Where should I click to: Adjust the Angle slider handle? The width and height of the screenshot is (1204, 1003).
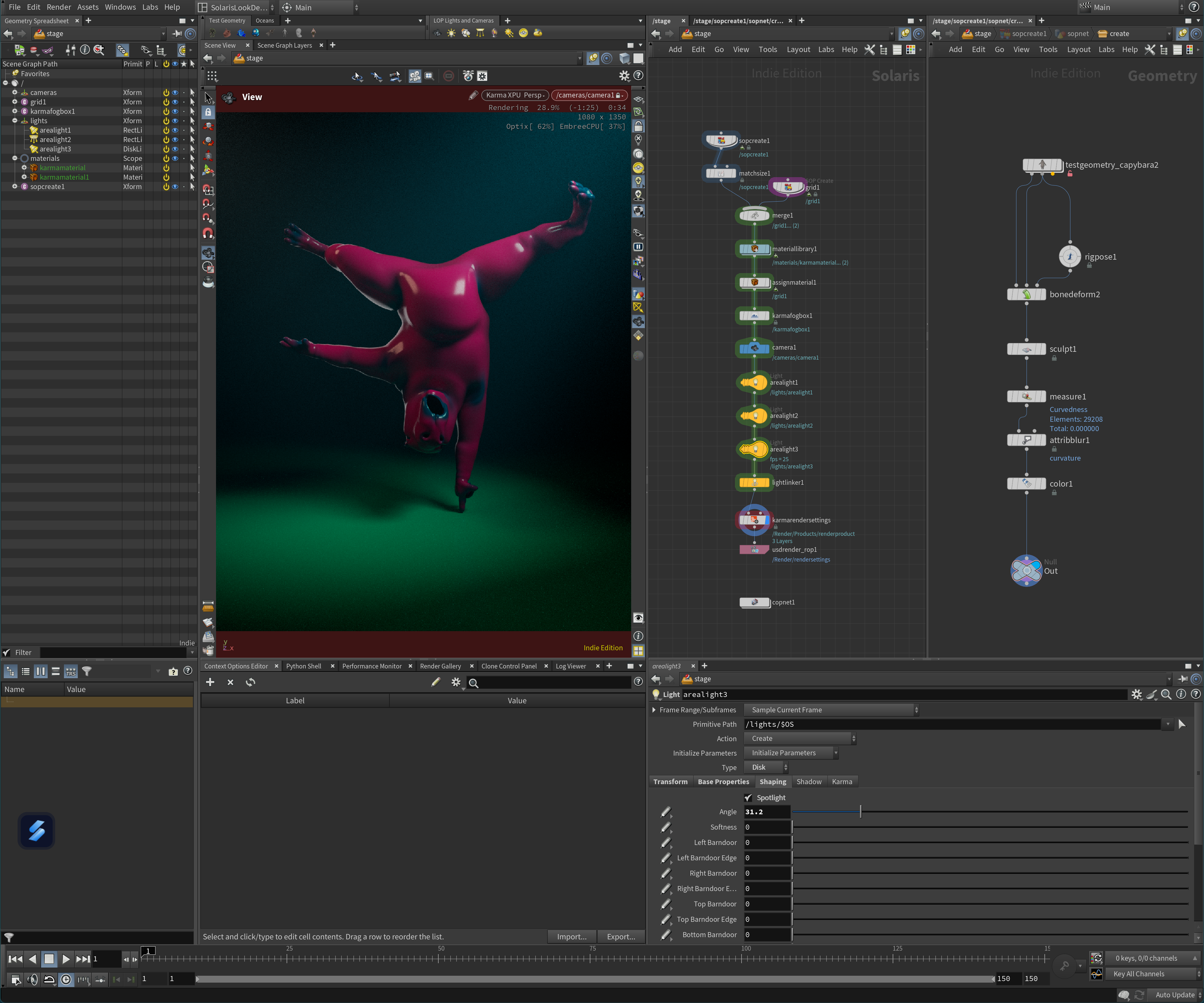point(860,812)
